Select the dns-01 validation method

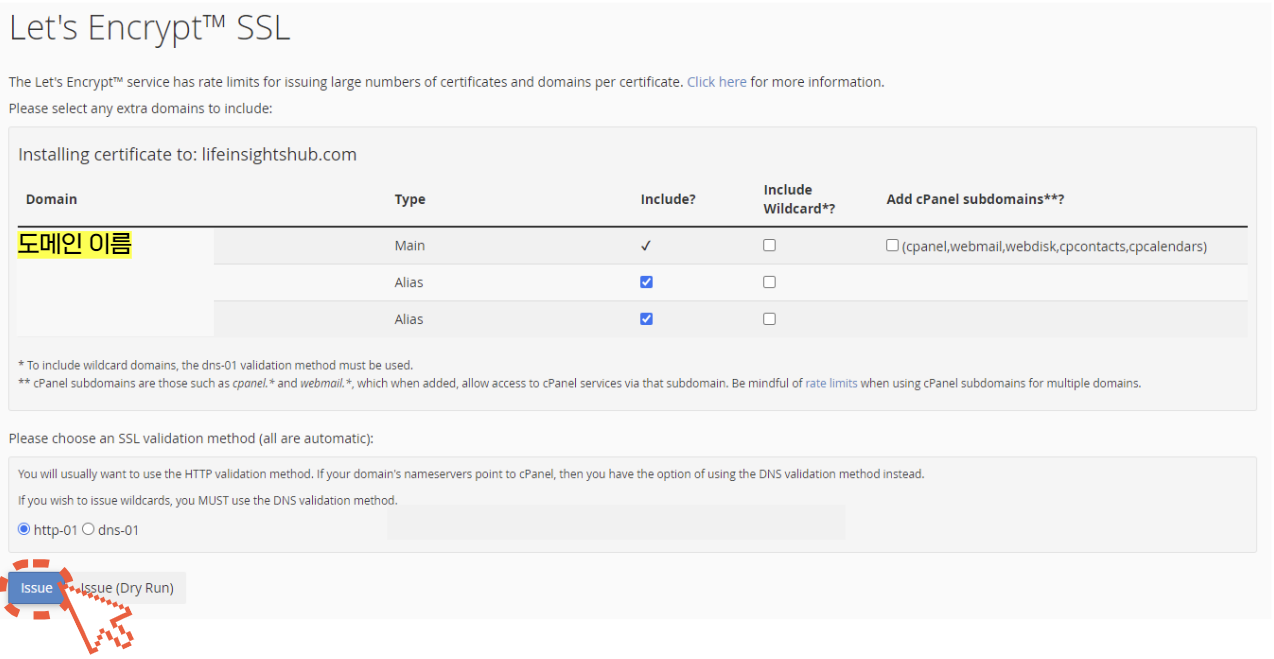pos(88,529)
